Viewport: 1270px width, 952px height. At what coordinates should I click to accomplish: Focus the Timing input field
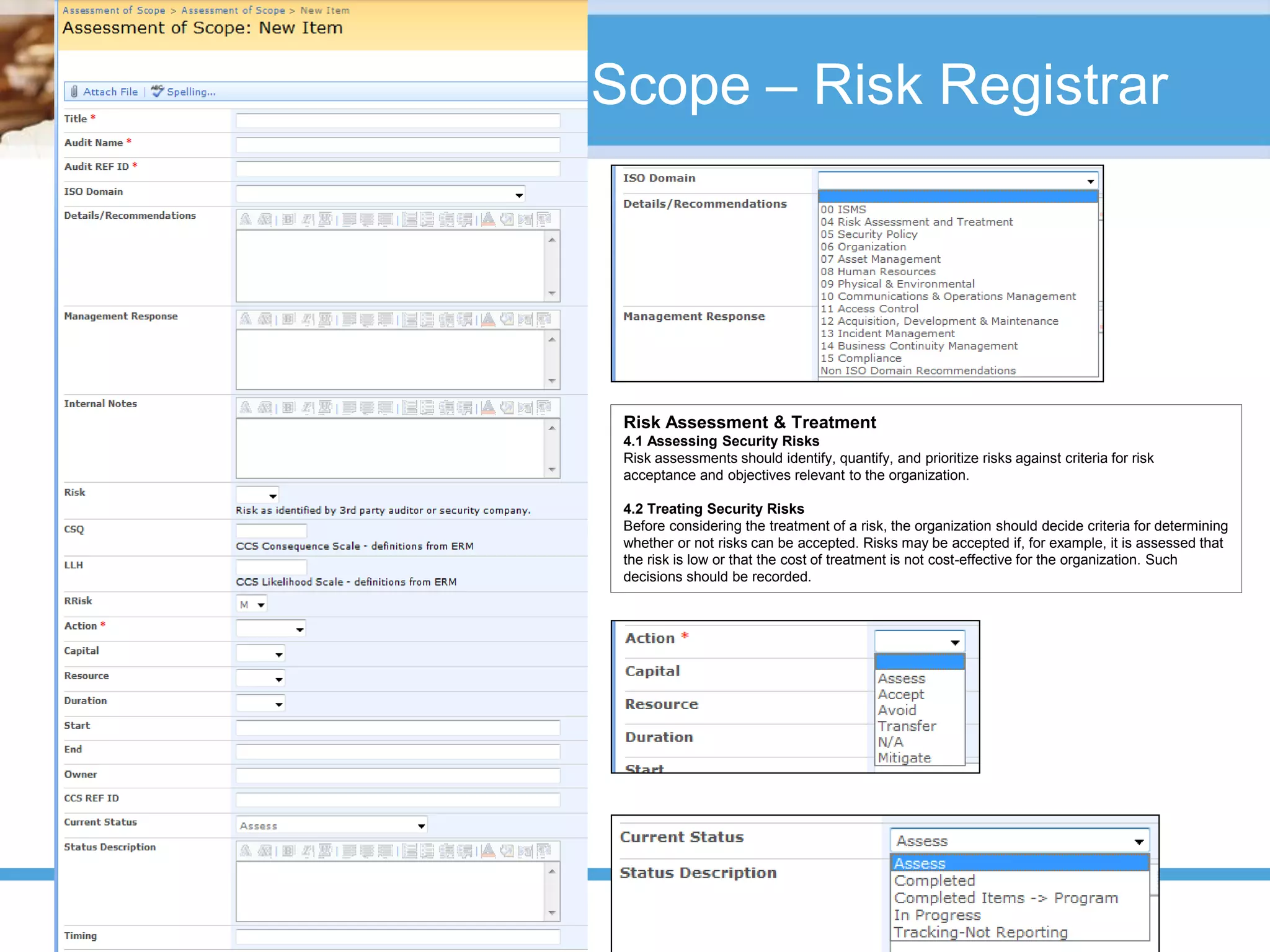pos(398,937)
